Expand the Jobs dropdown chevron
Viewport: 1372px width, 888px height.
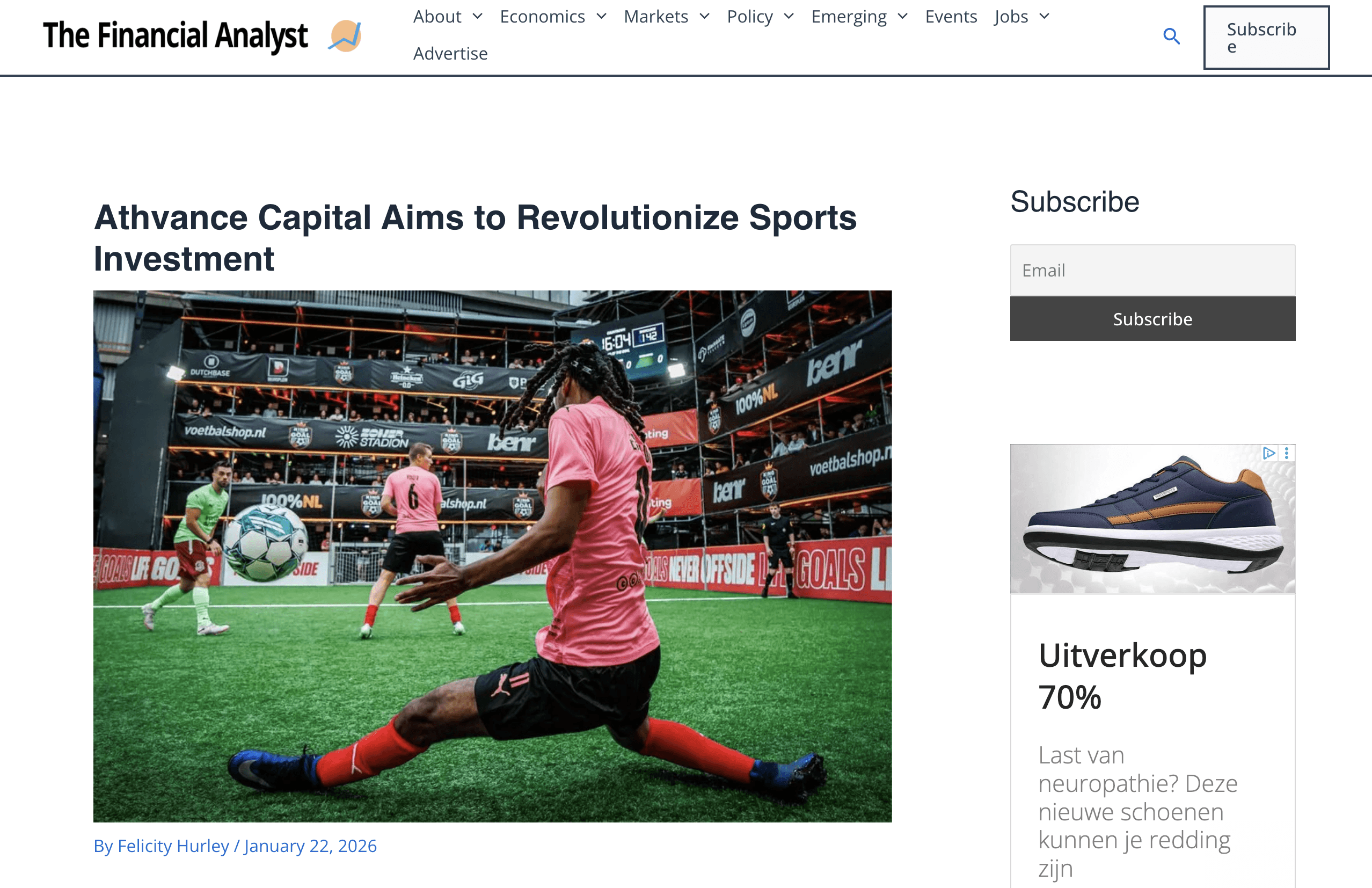click(x=1045, y=17)
